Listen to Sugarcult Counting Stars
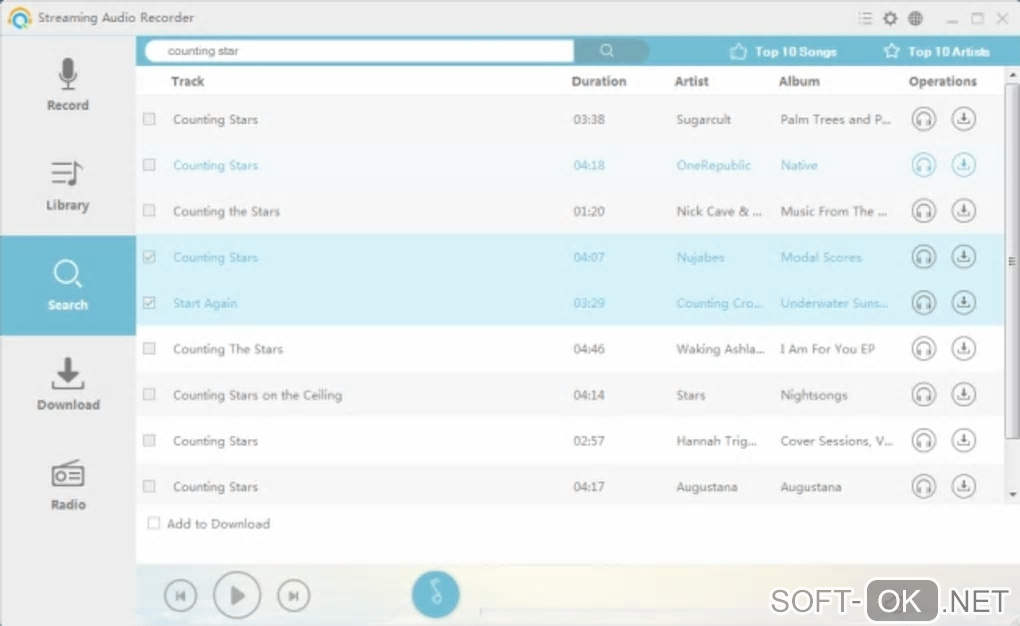Image resolution: width=1020 pixels, height=626 pixels. point(924,119)
